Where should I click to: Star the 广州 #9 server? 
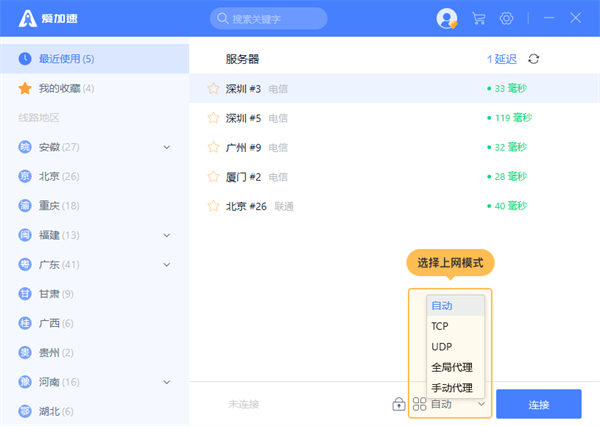pyautogui.click(x=212, y=147)
